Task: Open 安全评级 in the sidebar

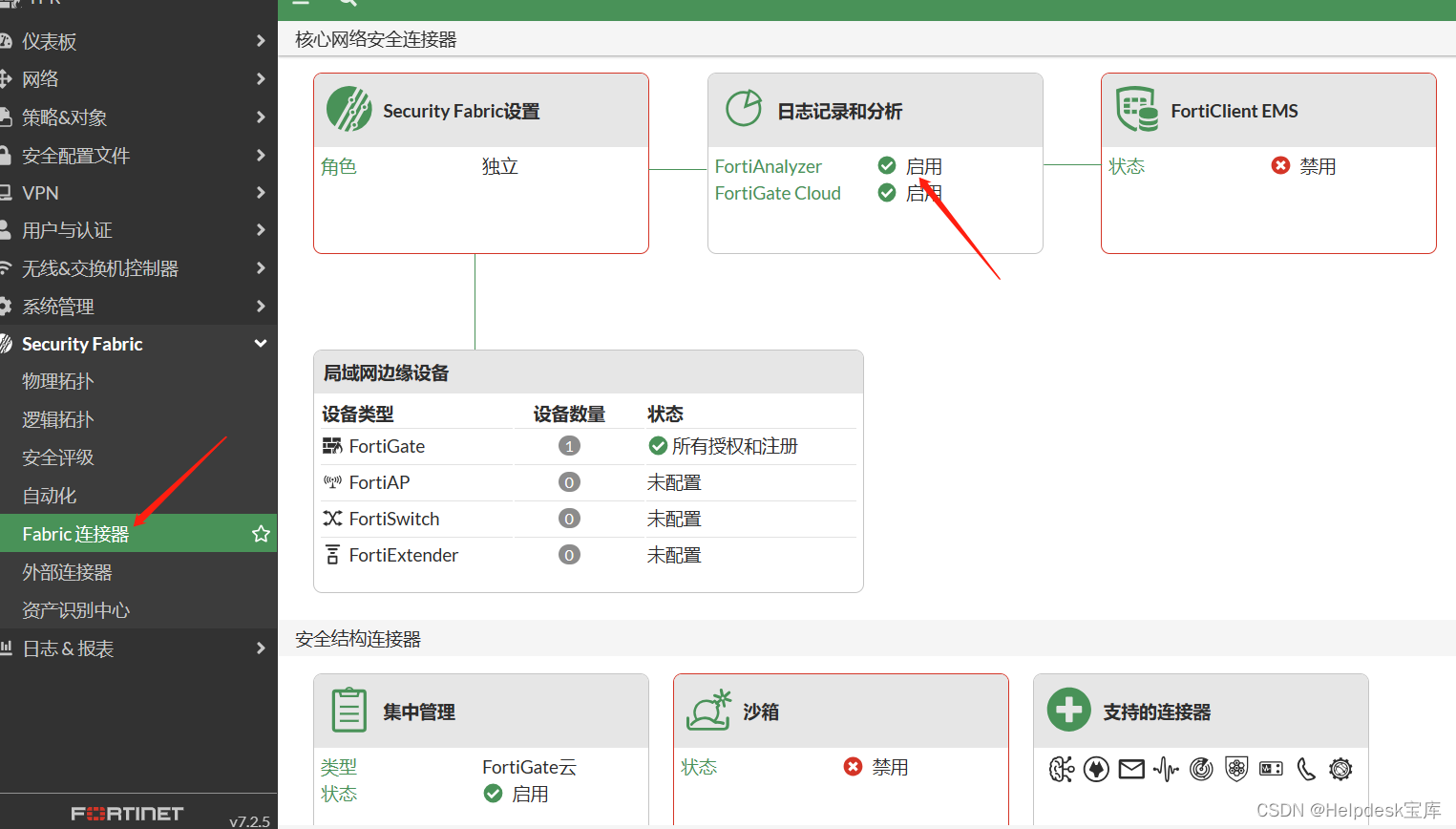Action: 58,457
